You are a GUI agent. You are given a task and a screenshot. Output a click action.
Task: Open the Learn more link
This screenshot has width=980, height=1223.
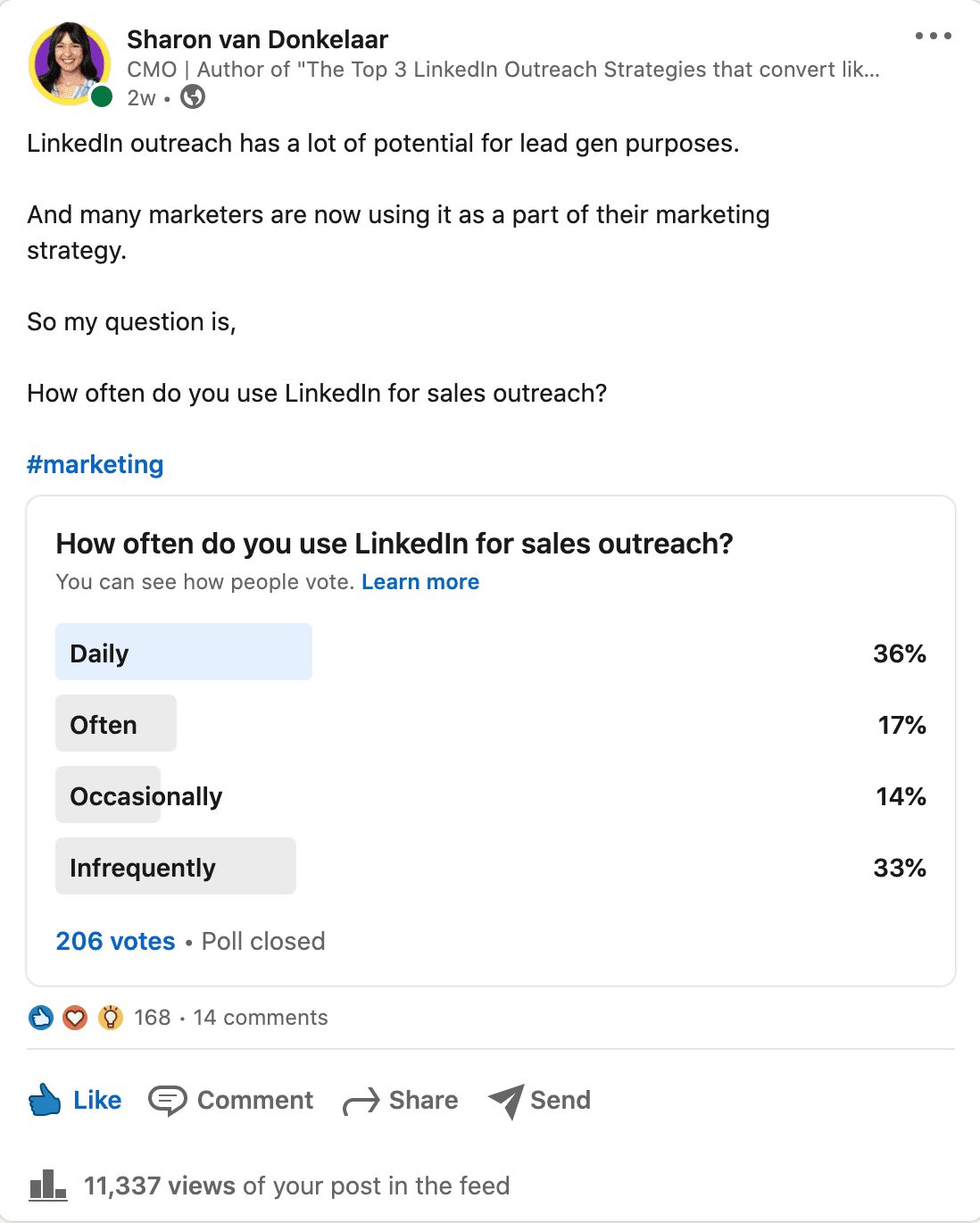pos(420,582)
